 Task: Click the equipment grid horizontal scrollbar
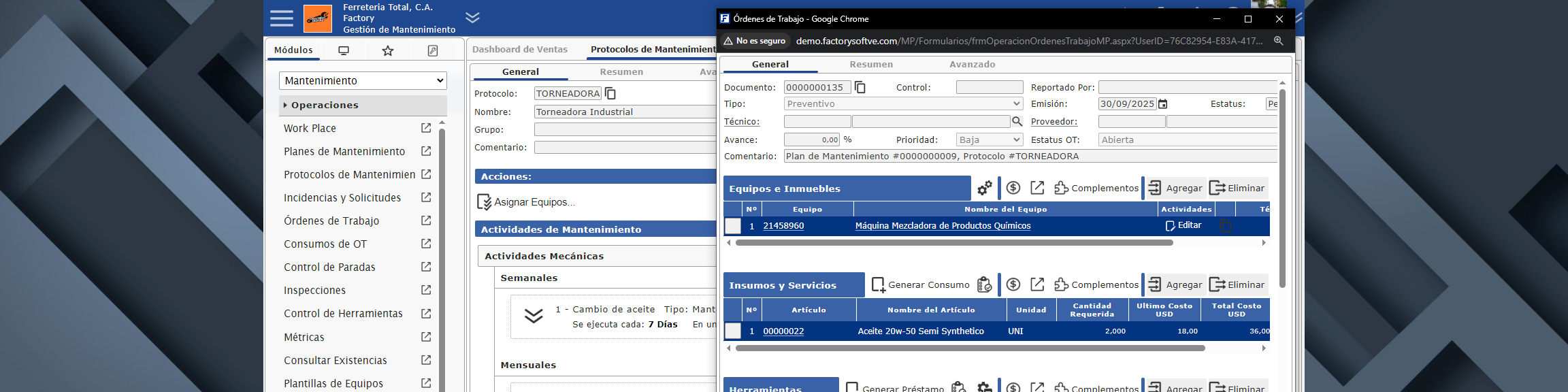[x=953, y=243]
